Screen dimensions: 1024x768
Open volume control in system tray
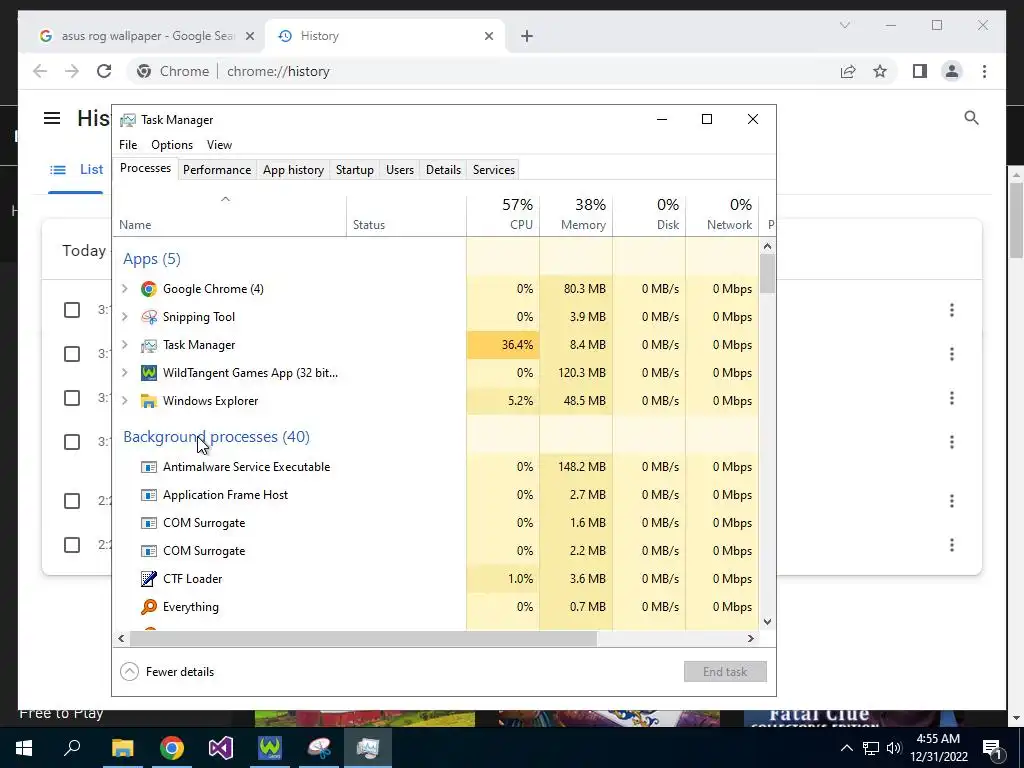pos(894,748)
